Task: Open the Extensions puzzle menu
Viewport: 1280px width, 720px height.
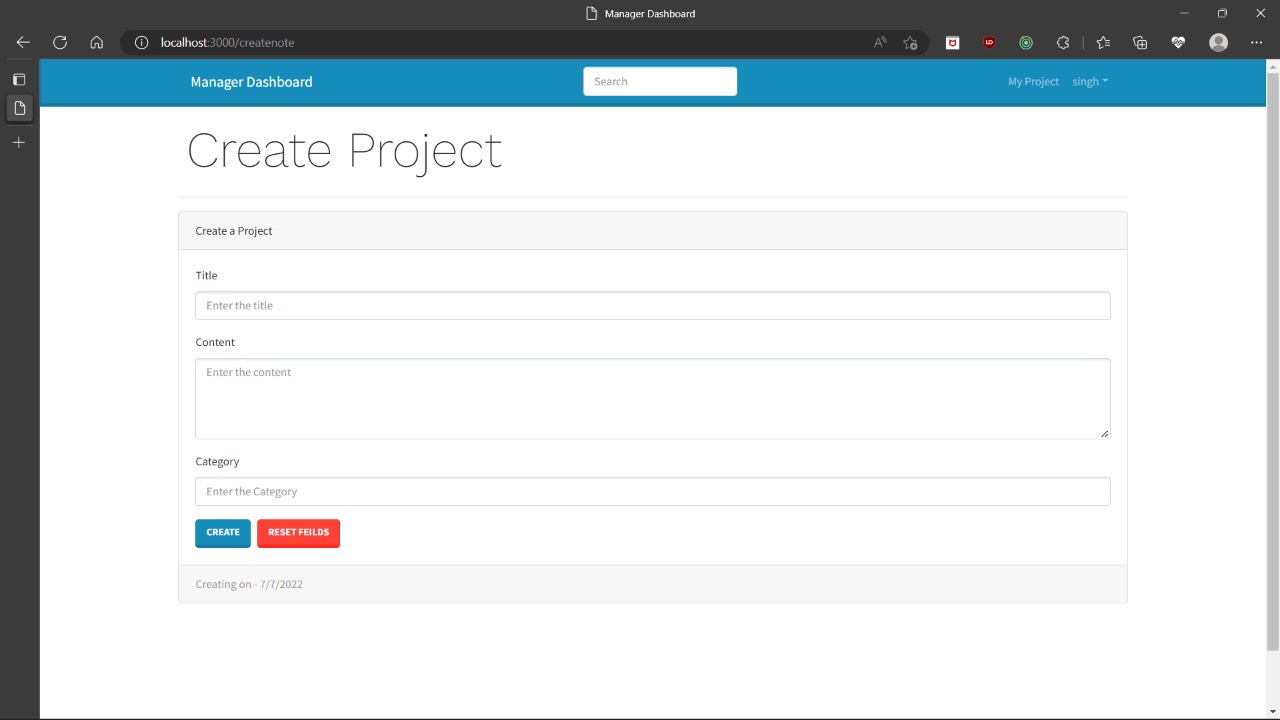Action: click(x=1063, y=42)
